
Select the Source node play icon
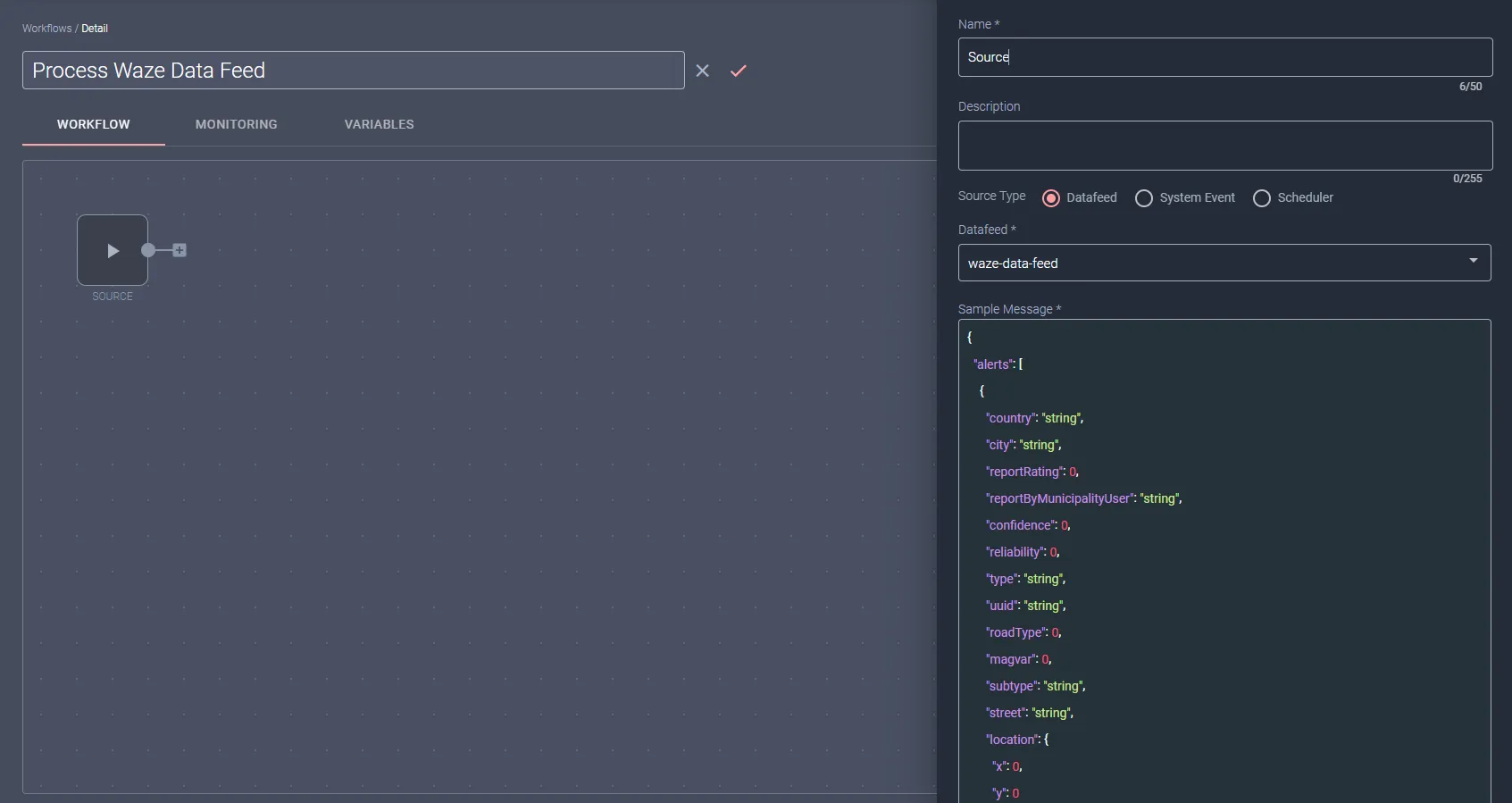113,251
